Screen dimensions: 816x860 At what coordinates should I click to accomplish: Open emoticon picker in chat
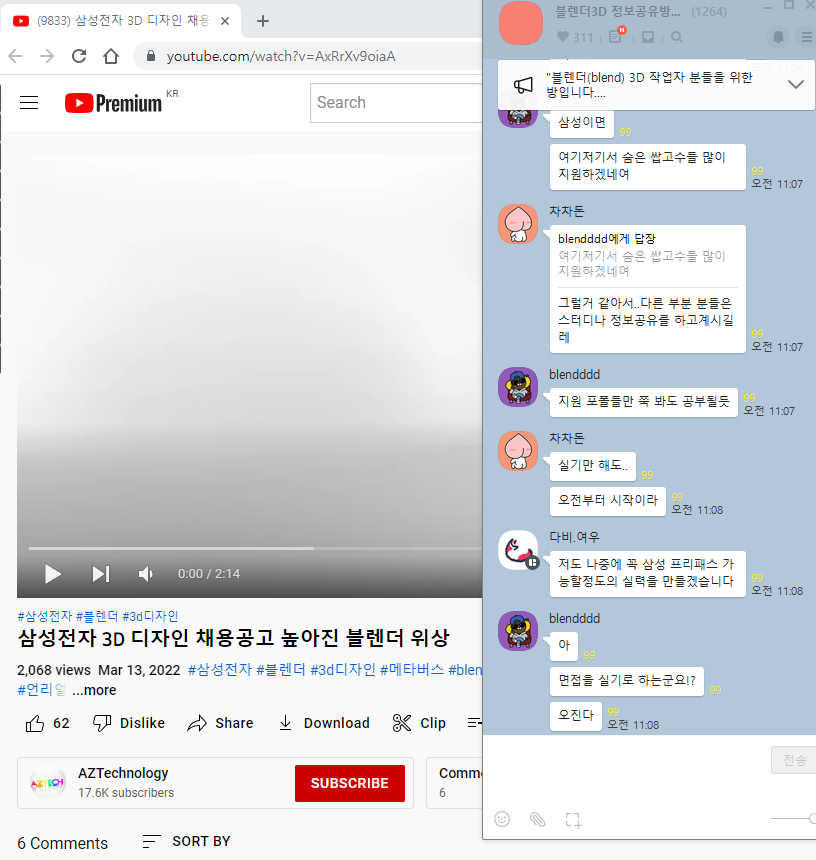[x=502, y=819]
